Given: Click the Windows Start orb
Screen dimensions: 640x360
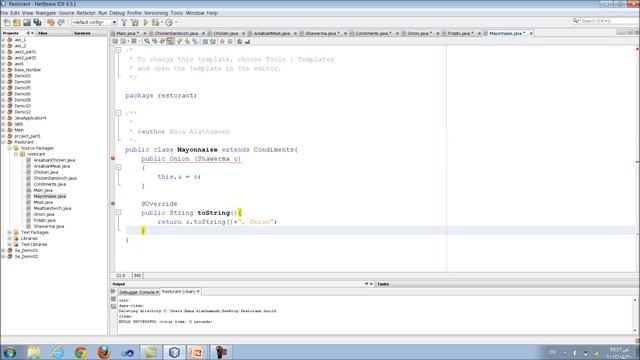Looking at the screenshot, I should point(10,352).
